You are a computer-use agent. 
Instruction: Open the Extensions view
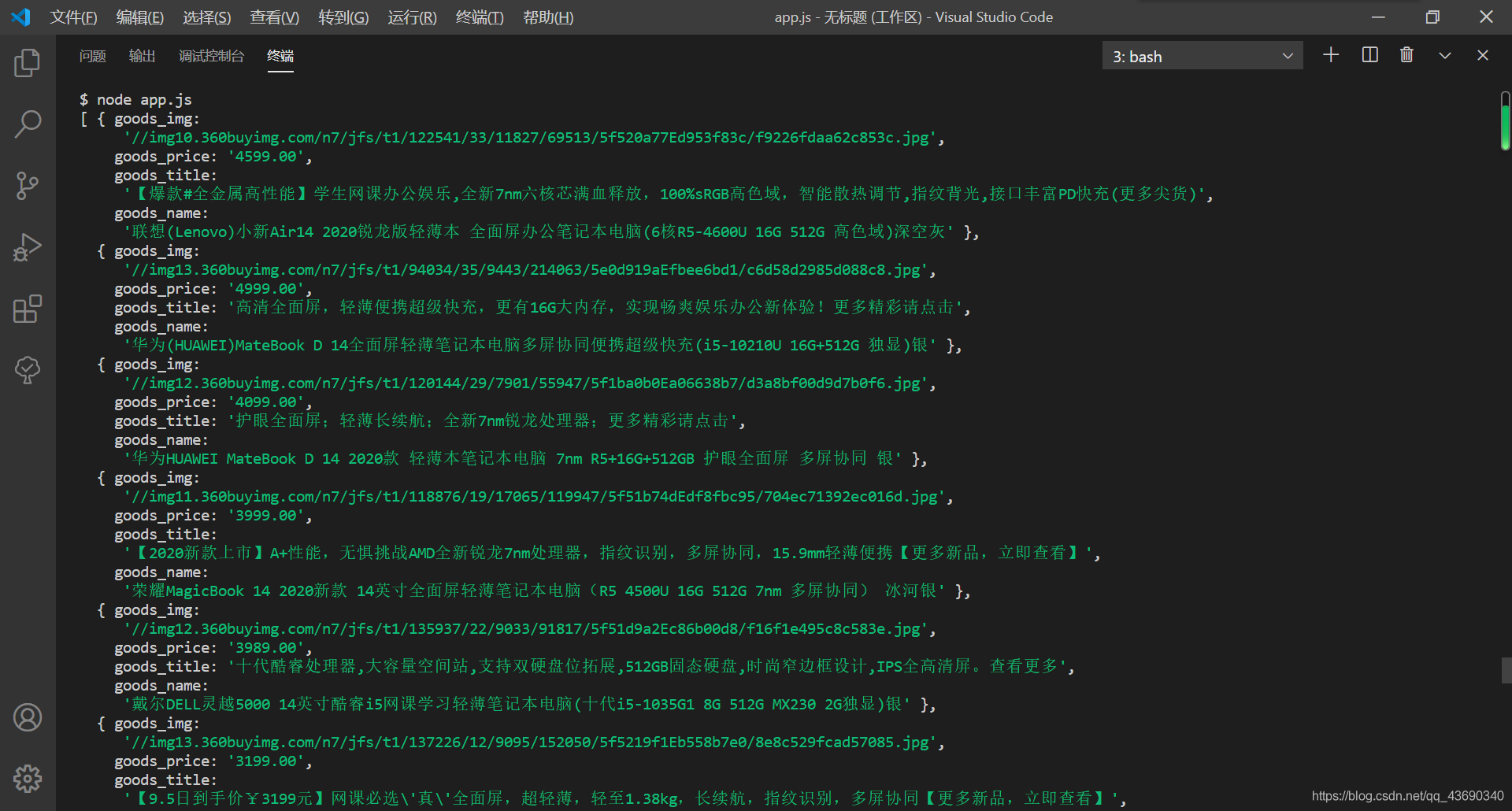click(x=28, y=309)
